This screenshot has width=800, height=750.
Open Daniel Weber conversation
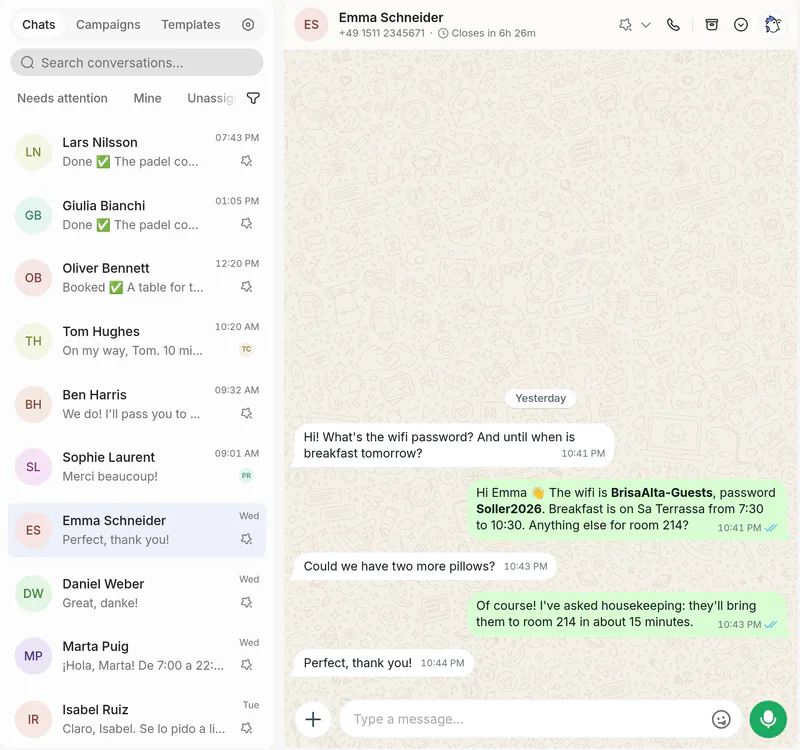[x=137, y=593]
